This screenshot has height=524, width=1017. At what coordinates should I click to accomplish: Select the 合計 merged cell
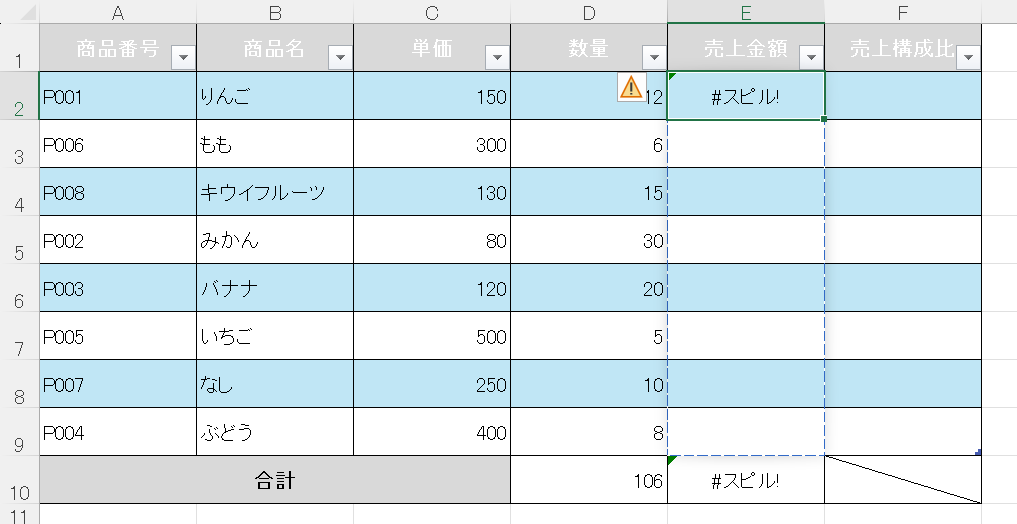(274, 480)
